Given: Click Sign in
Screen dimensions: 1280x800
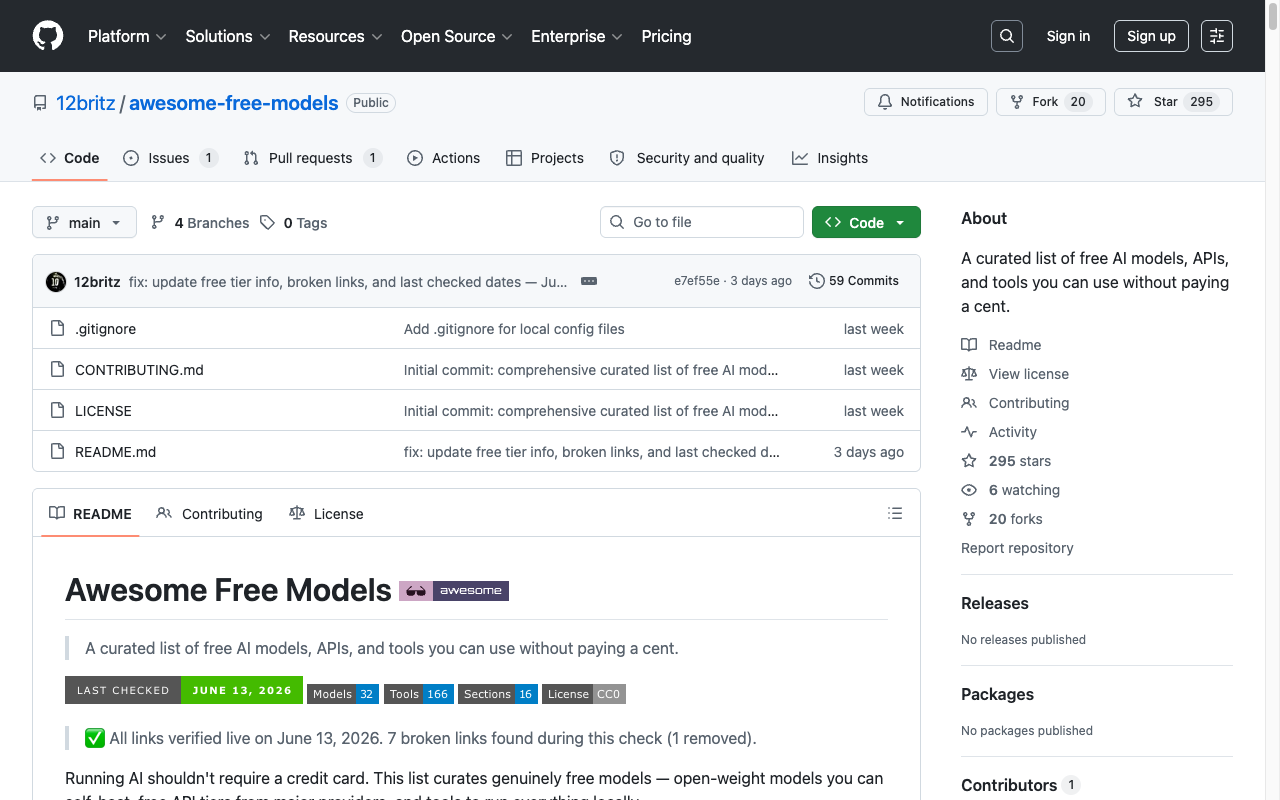Looking at the screenshot, I should (1068, 36).
